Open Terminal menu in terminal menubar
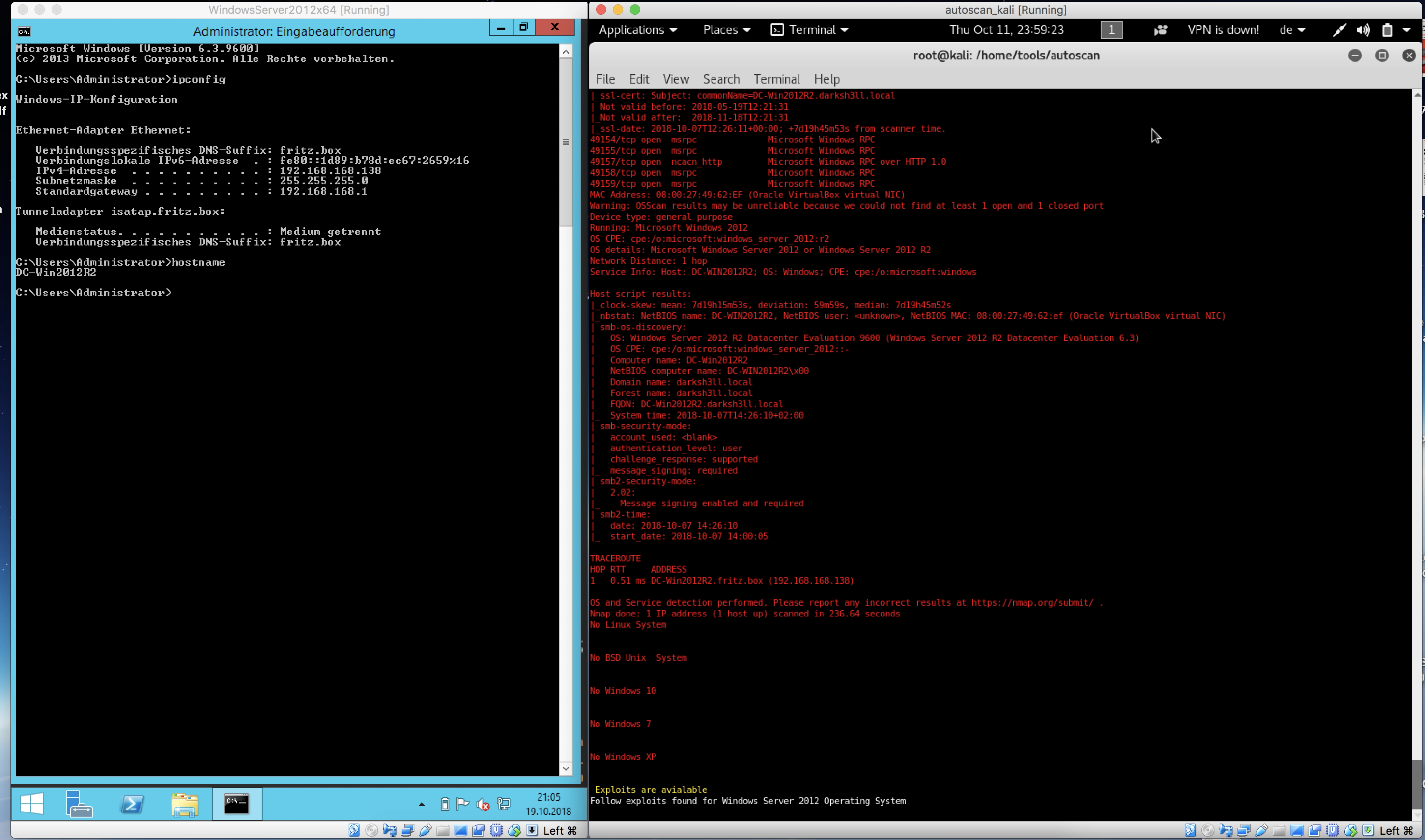Viewport: 1425px width, 840px height. pos(776,79)
